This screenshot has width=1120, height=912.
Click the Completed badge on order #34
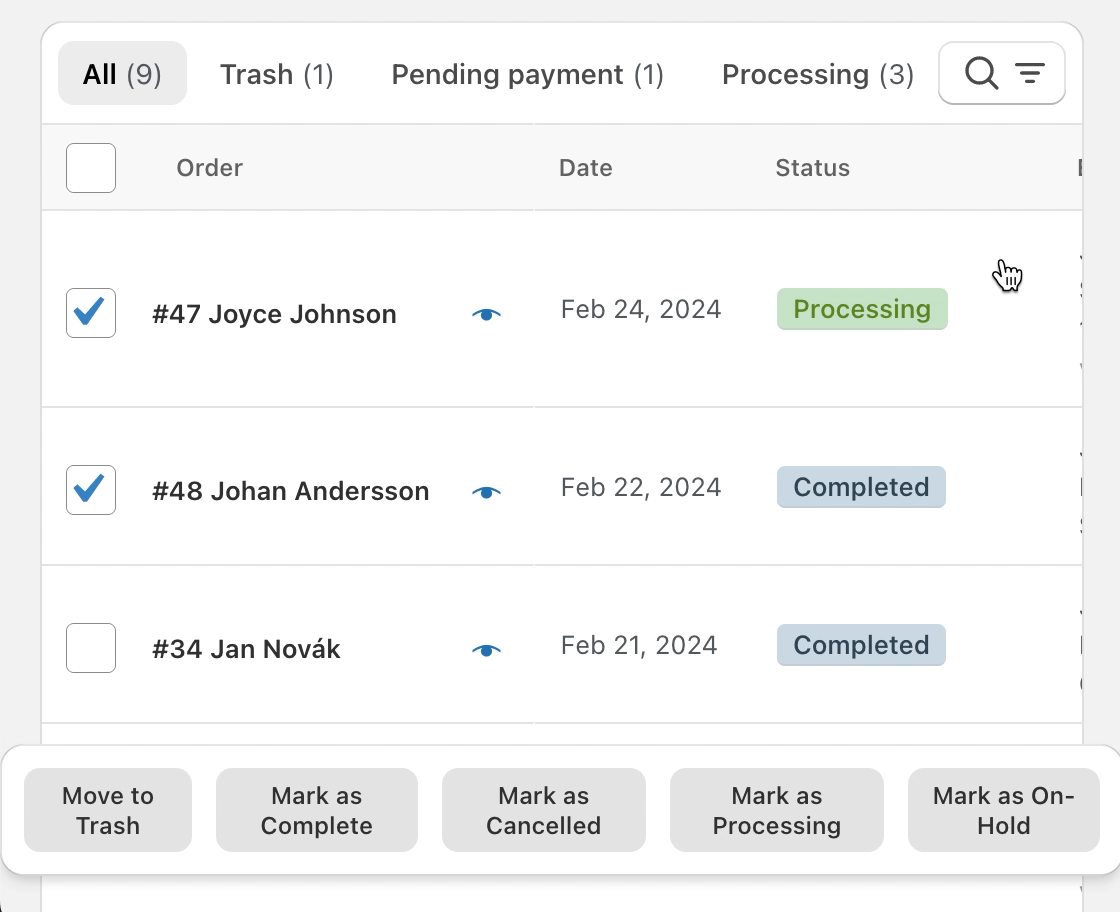click(x=860, y=645)
